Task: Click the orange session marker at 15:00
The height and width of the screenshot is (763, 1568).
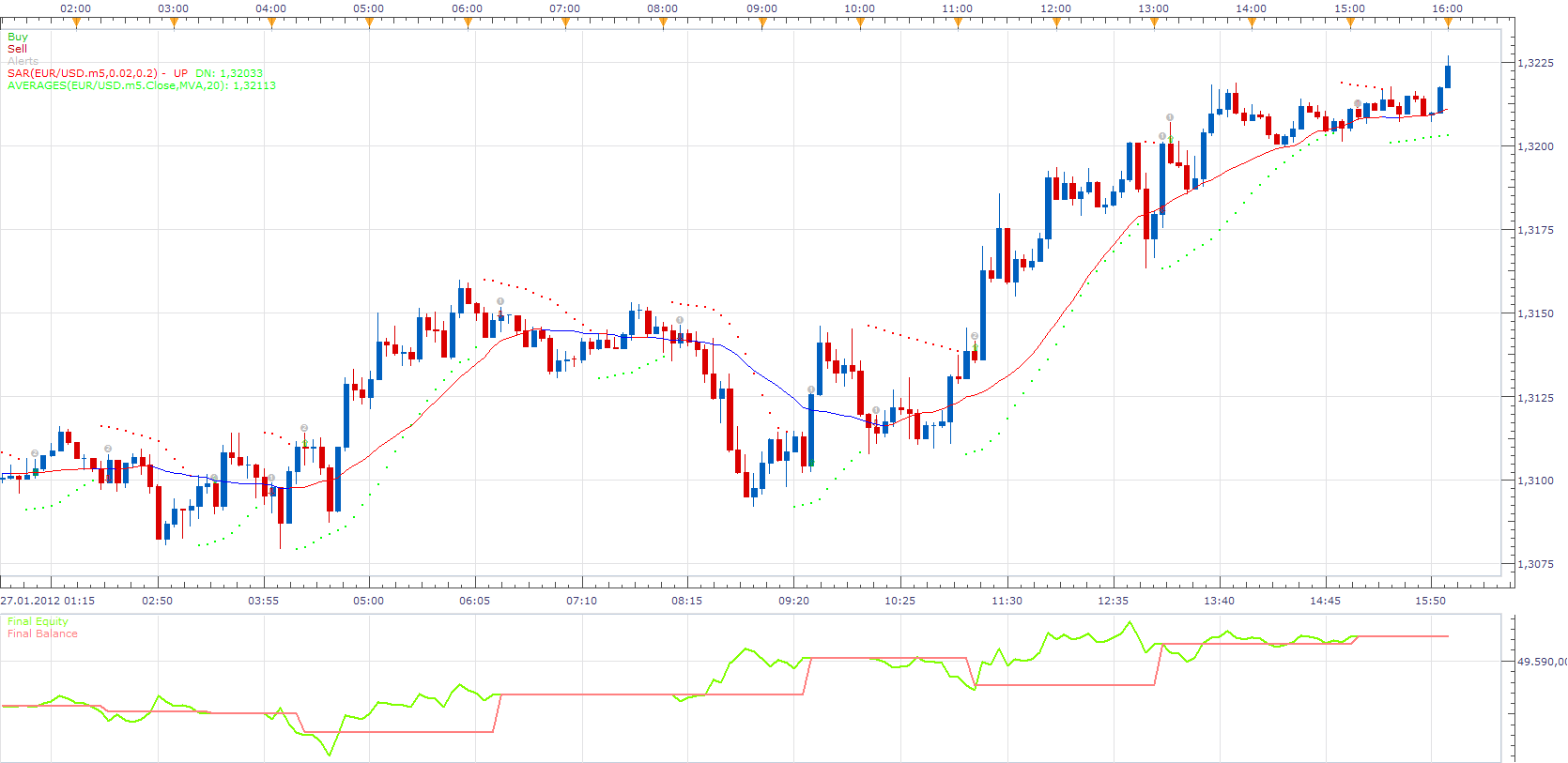Action: point(1350,23)
